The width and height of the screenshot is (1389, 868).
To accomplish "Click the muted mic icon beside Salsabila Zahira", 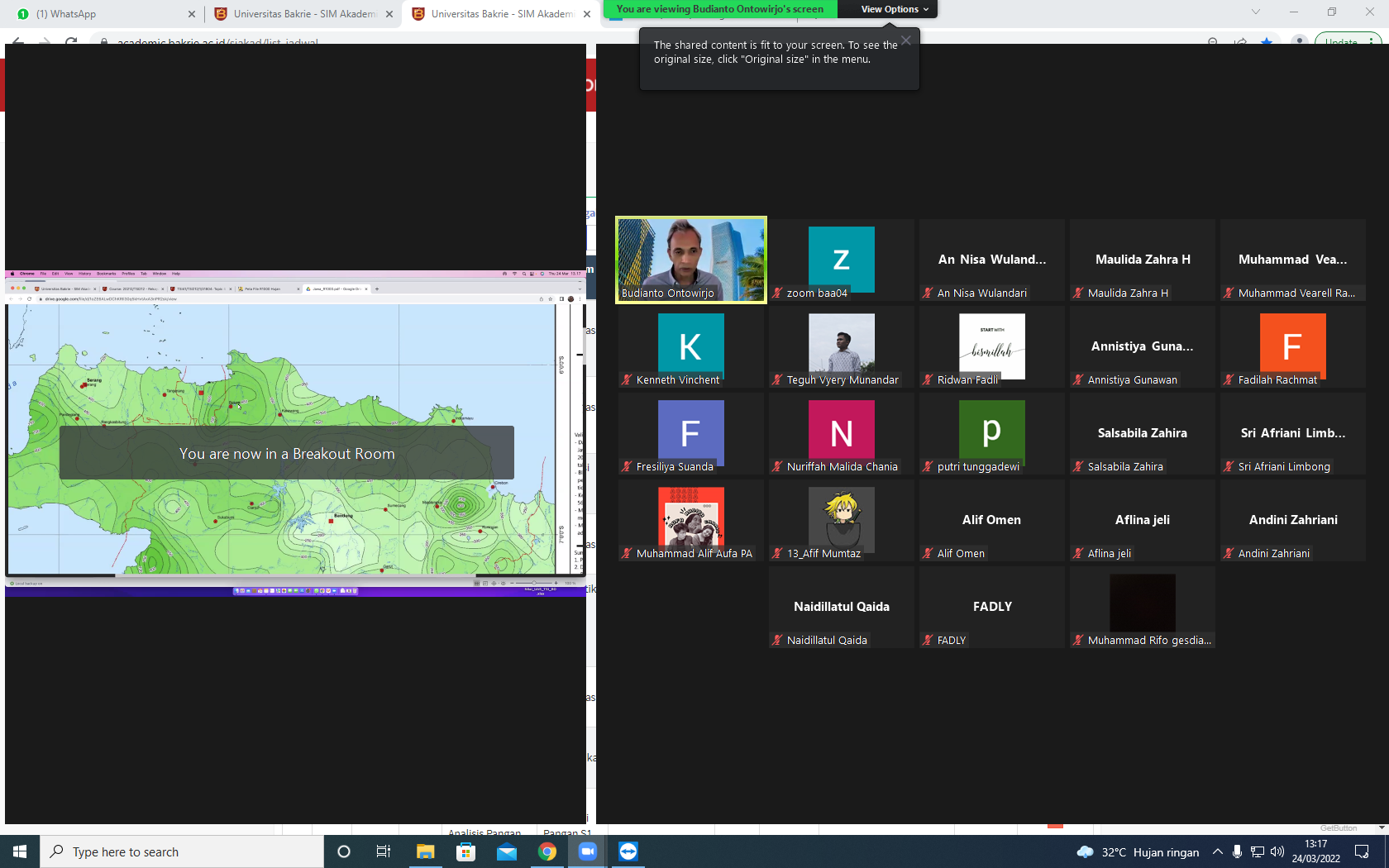I will pos(1078,466).
